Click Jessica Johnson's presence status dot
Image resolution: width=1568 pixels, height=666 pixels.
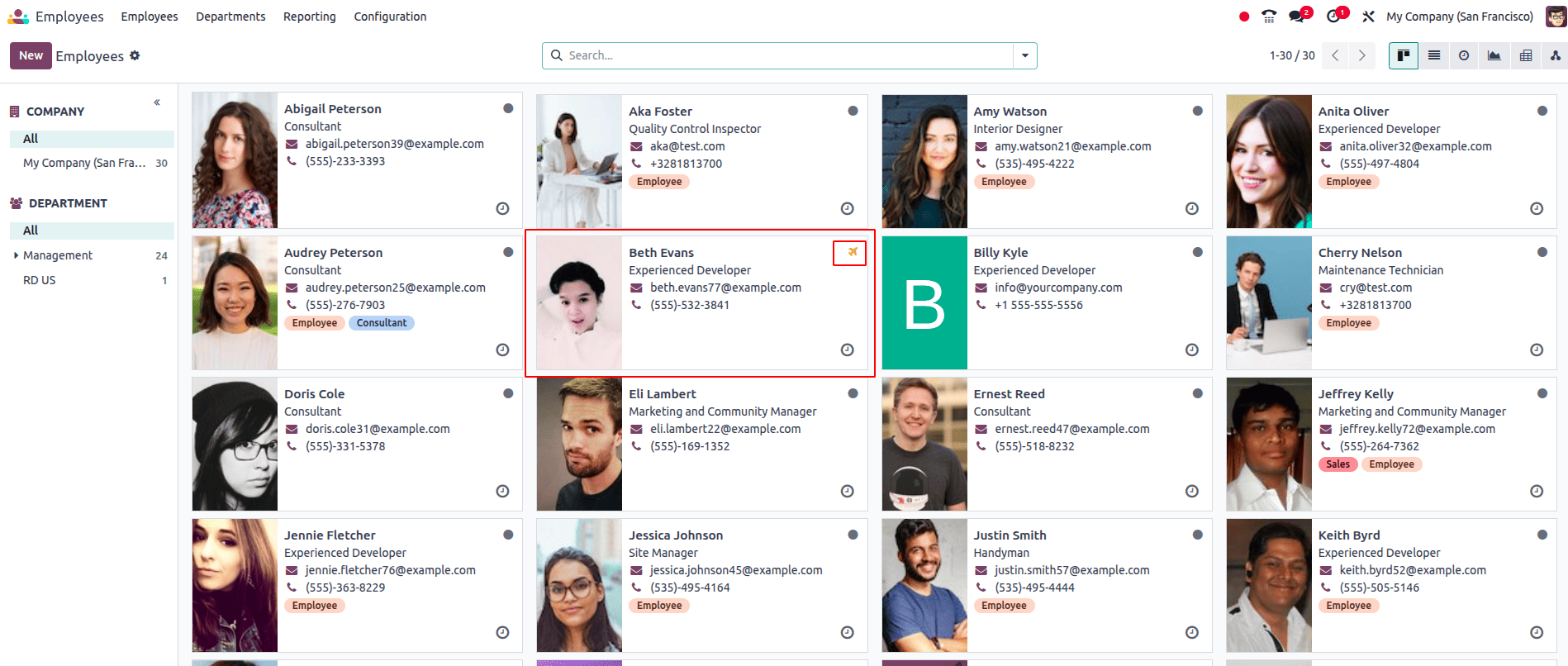click(x=853, y=535)
